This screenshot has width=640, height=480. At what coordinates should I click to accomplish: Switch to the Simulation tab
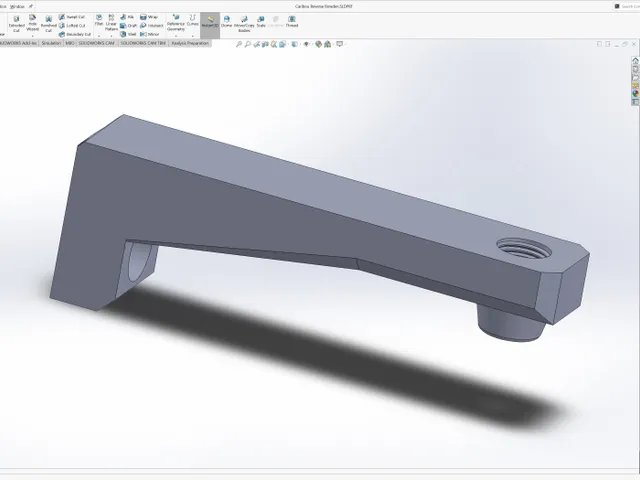pos(51,43)
